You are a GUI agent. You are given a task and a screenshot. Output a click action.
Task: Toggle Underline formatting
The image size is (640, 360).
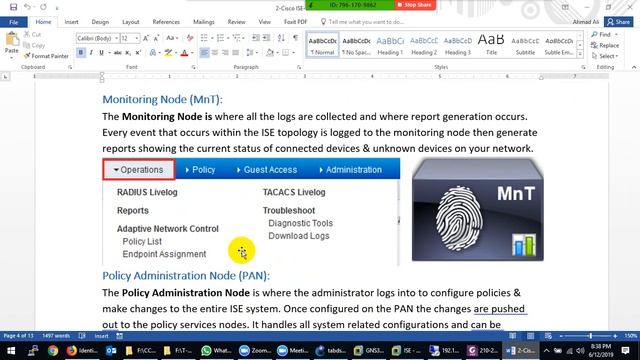[101, 53]
